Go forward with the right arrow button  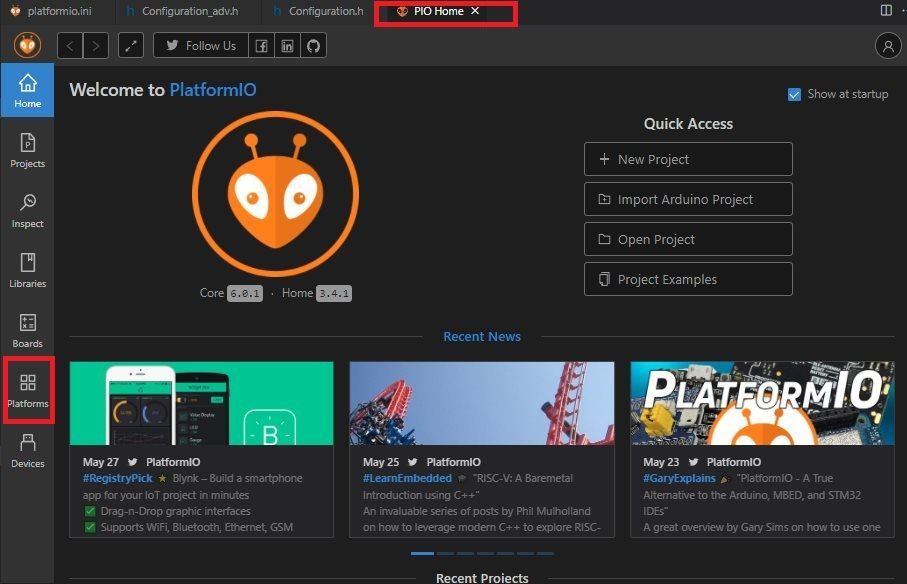(x=96, y=46)
